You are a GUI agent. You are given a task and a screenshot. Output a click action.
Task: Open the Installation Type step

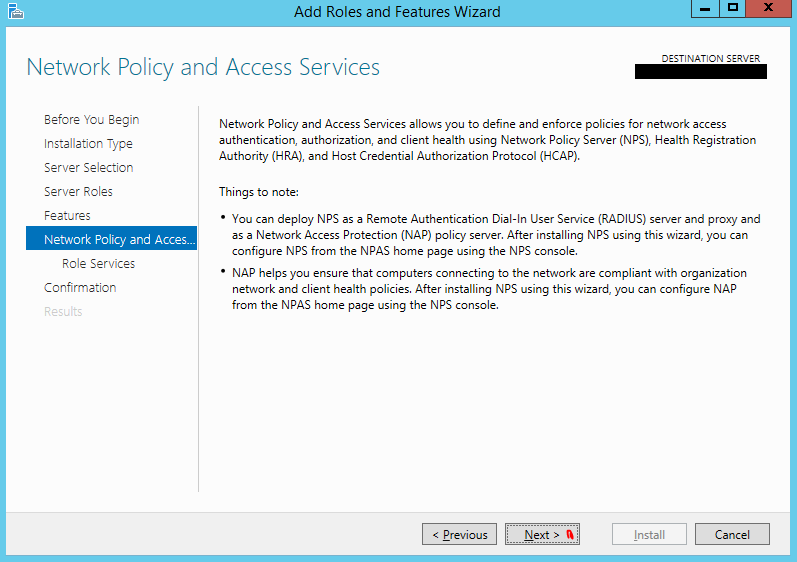pyautogui.click(x=88, y=144)
